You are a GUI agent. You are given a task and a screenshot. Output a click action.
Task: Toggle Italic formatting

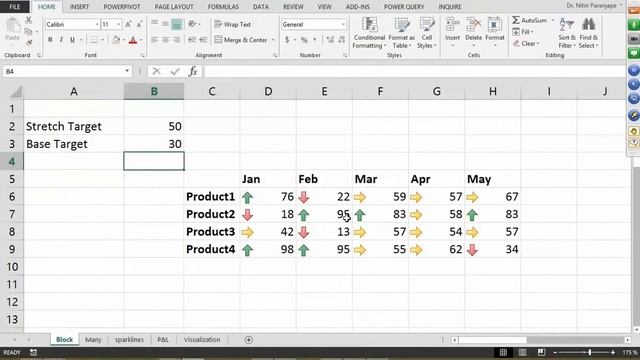(x=61, y=40)
